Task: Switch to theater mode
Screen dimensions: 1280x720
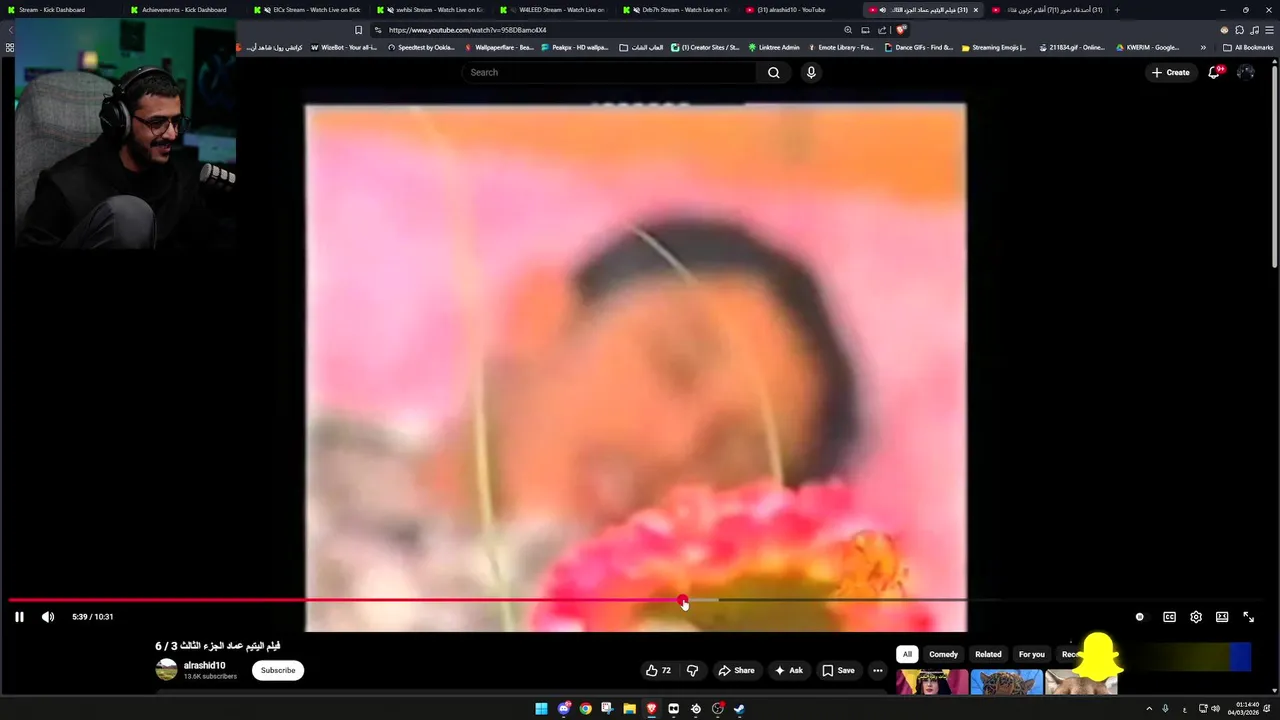Action: (x=1222, y=617)
